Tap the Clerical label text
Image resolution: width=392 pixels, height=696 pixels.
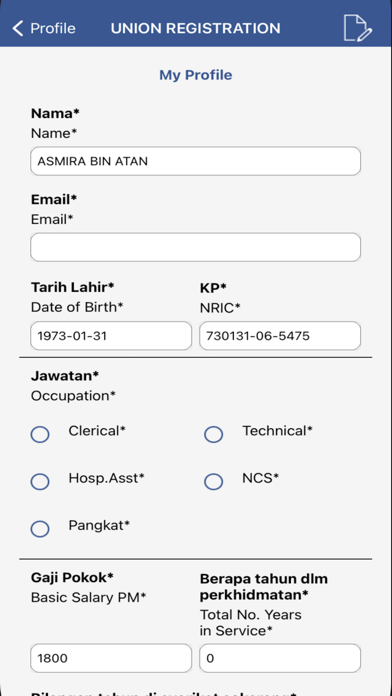point(97,431)
